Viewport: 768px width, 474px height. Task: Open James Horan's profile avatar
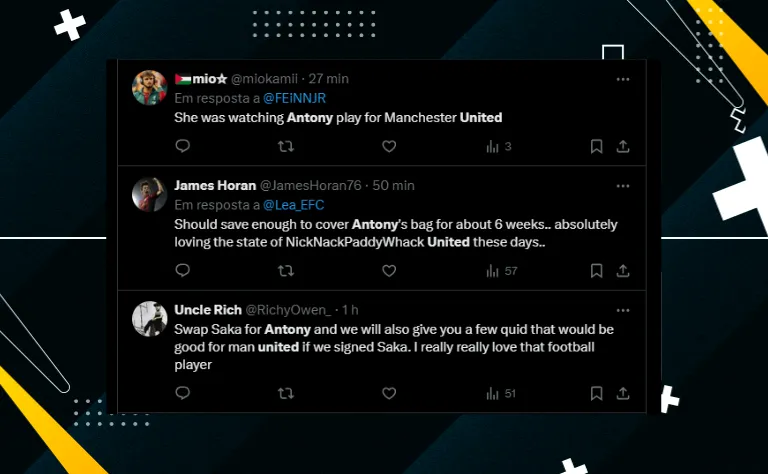[x=150, y=194]
